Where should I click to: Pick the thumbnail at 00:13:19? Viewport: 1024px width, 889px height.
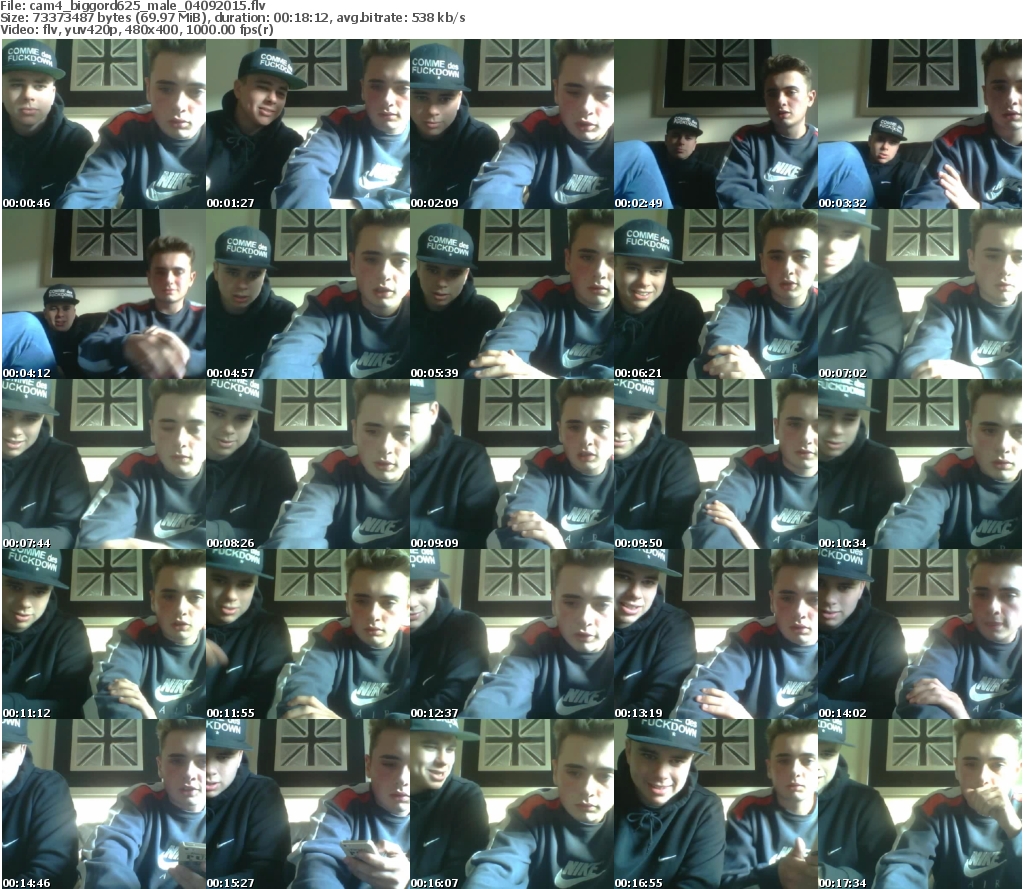pos(716,634)
